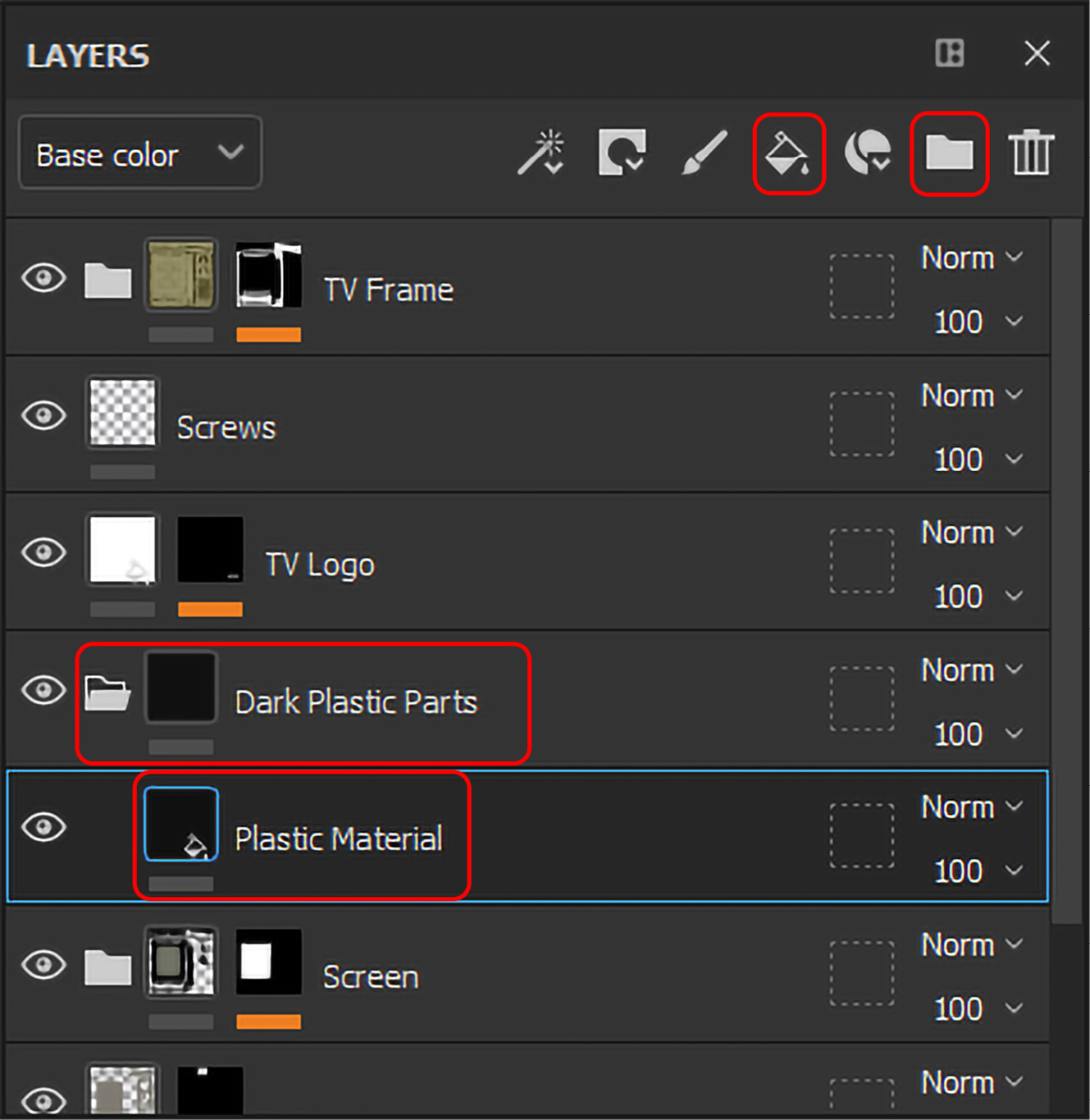Open TV Logo opacity dropdown

coord(978,597)
